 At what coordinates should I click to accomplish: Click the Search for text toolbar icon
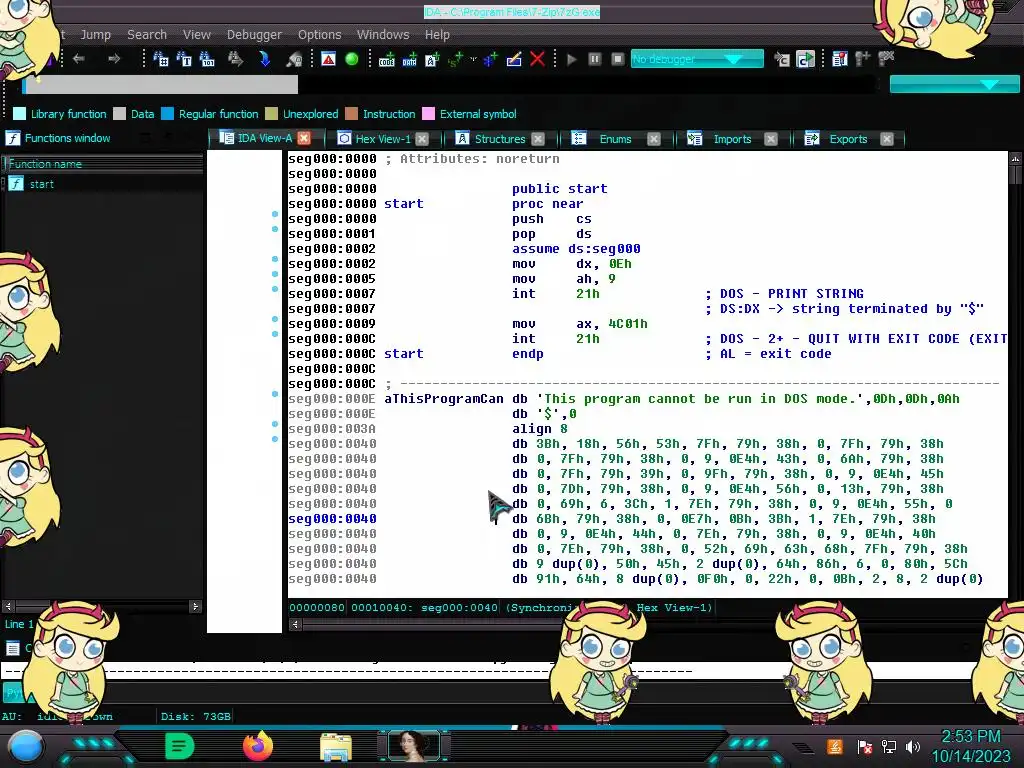(184, 59)
